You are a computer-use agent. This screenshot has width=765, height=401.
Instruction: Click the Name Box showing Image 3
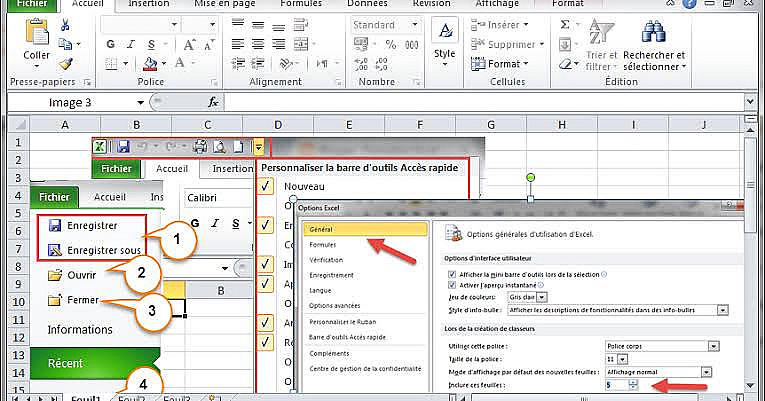(x=72, y=102)
